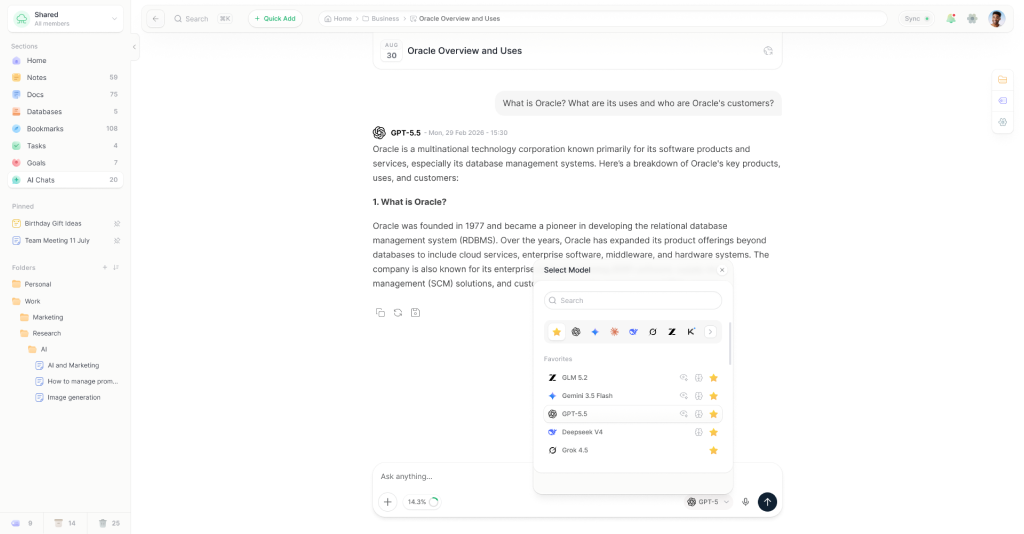The height and width of the screenshot is (534, 1024).
Task: Send message with the arrow button
Action: pos(767,502)
